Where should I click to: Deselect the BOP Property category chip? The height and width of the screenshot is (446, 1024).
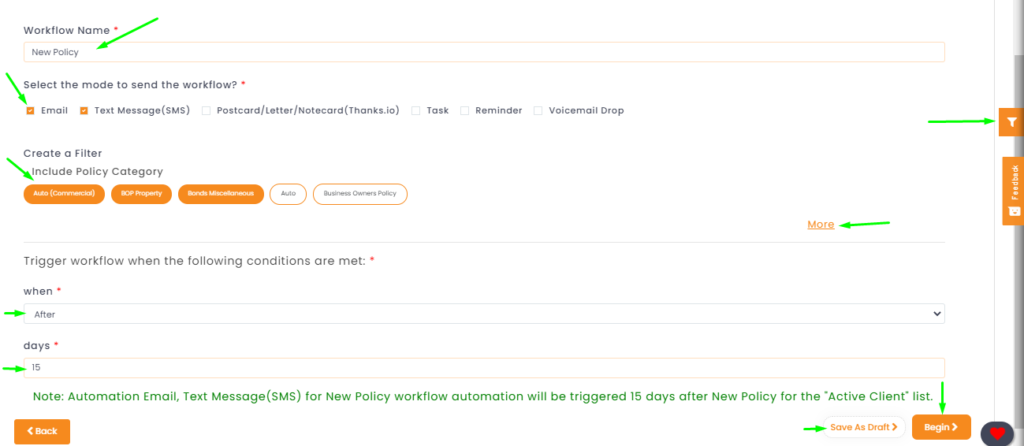coord(141,194)
